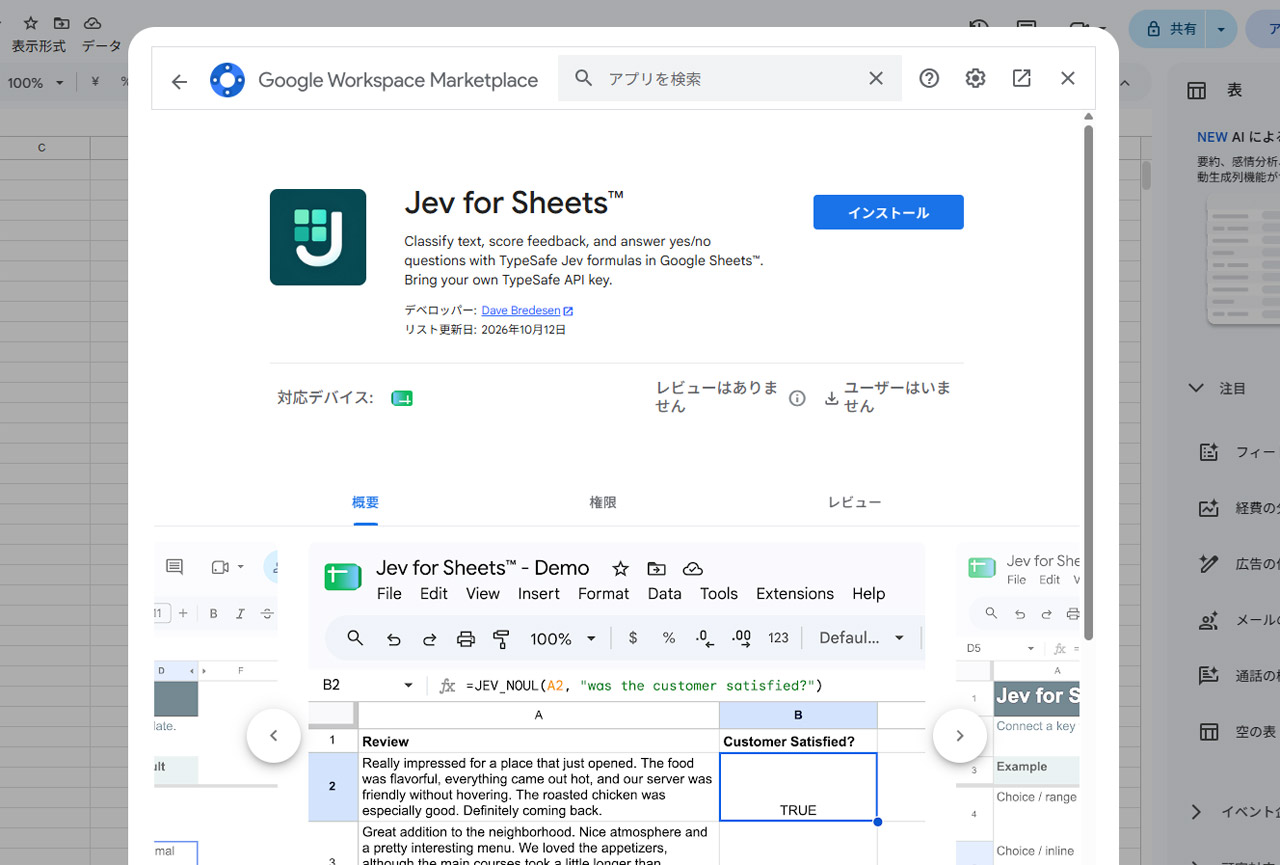Click the Google Workspace Marketplace logo
Image resolution: width=1280 pixels, height=865 pixels.
coord(227,80)
